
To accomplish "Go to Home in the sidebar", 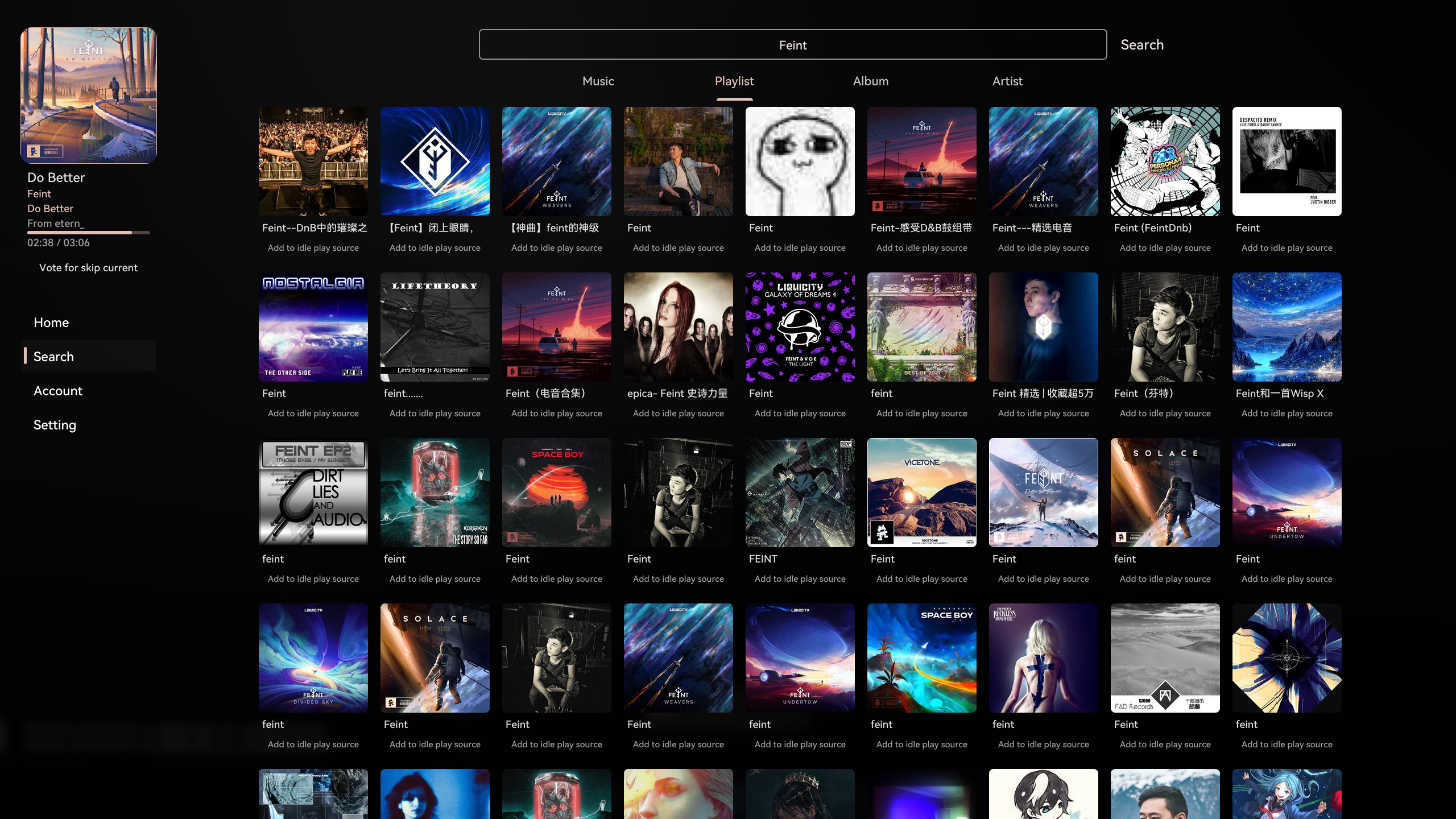I will (x=89, y=322).
